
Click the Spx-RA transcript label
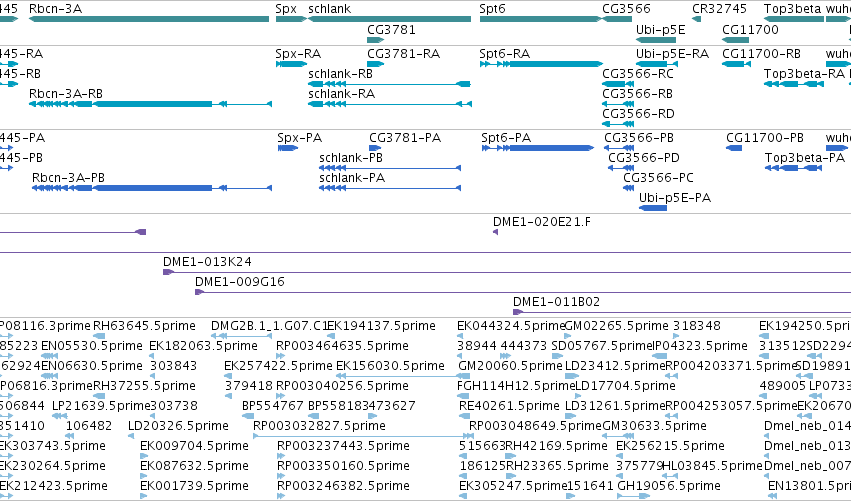(x=298, y=54)
